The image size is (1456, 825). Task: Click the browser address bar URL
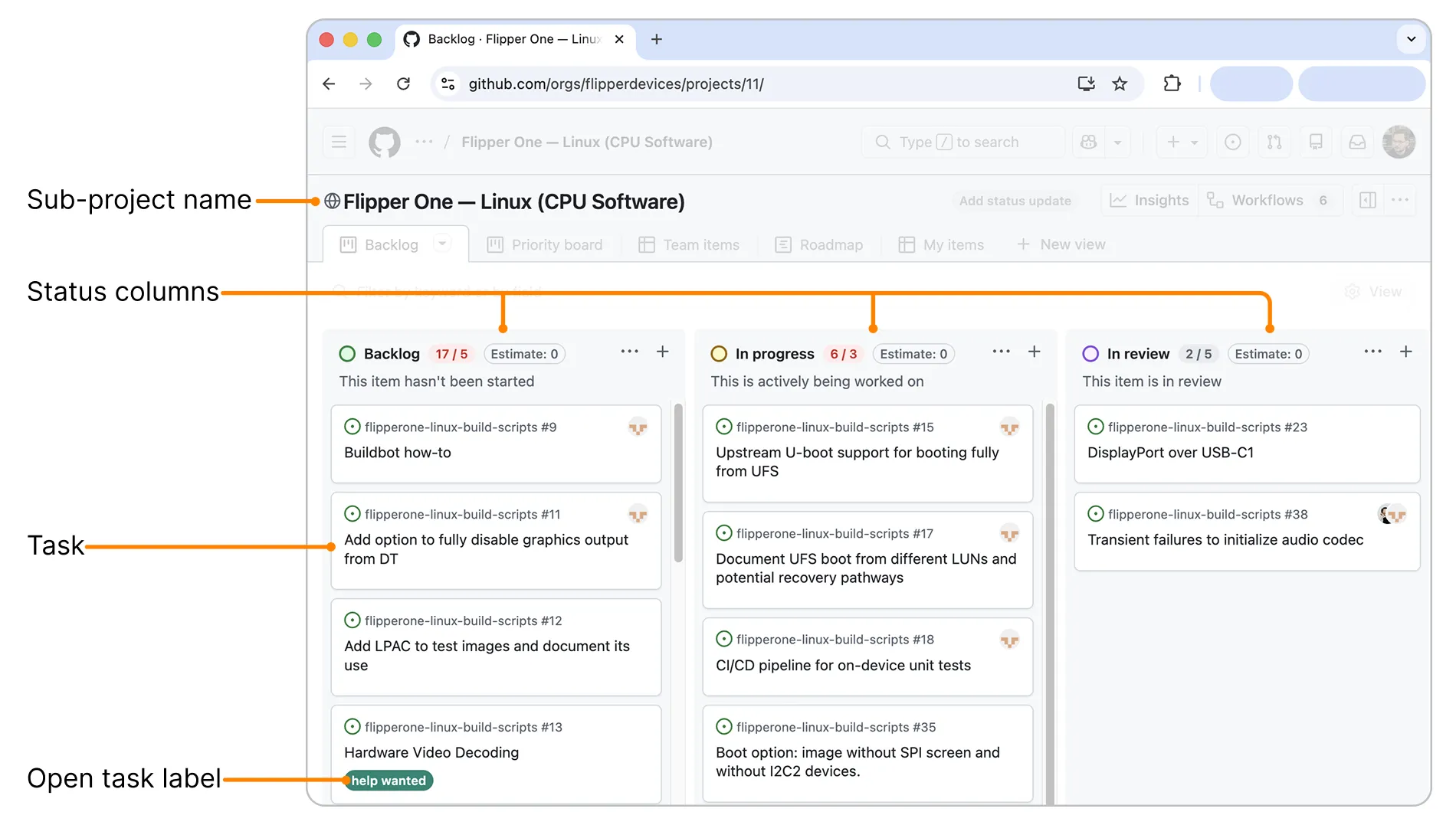pyautogui.click(x=616, y=84)
